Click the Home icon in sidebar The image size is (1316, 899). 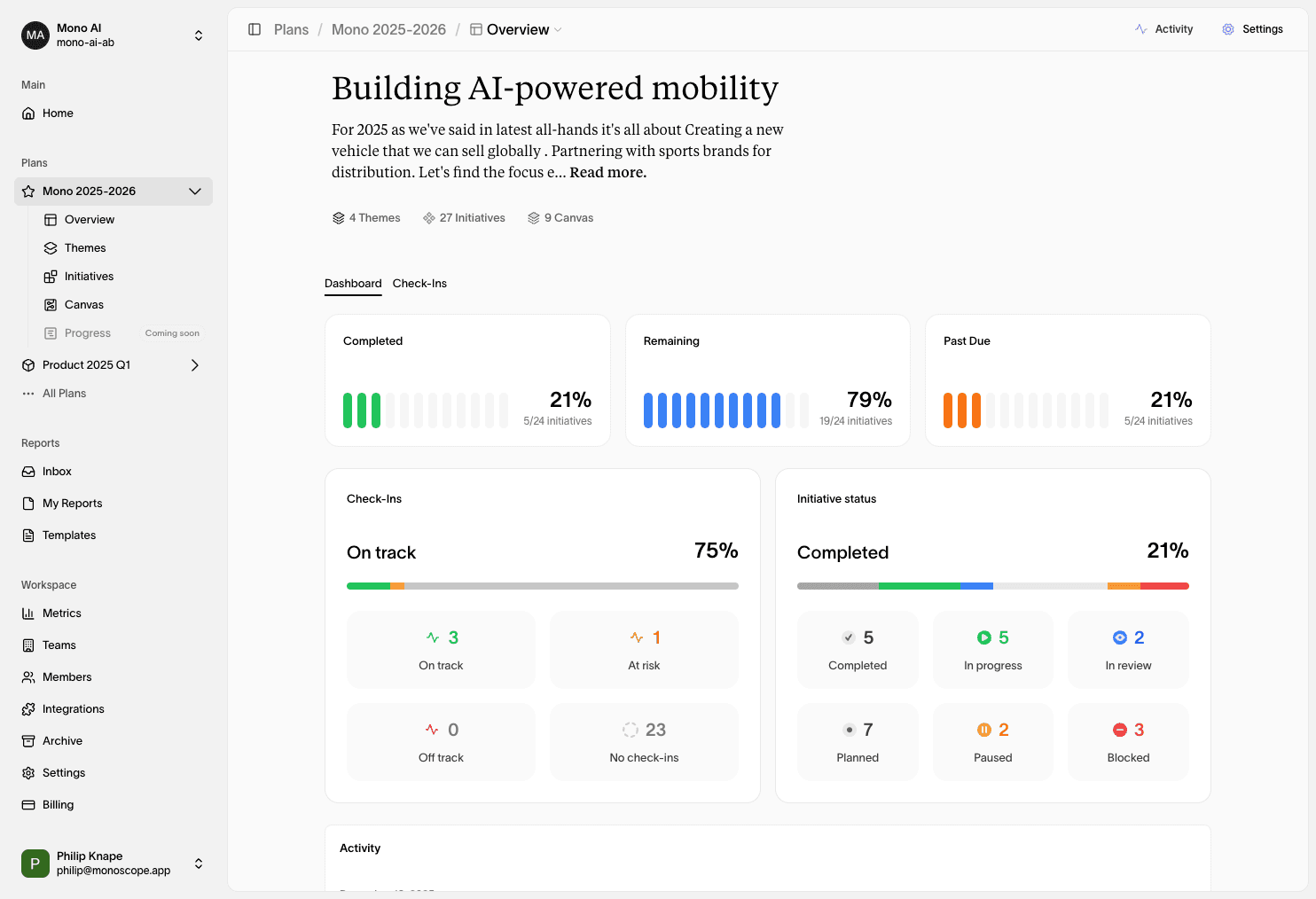click(x=28, y=113)
